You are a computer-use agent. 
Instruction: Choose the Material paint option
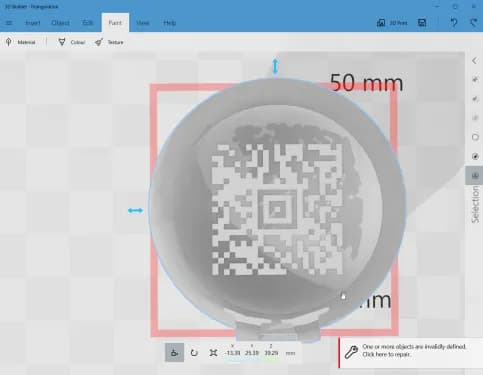20,42
